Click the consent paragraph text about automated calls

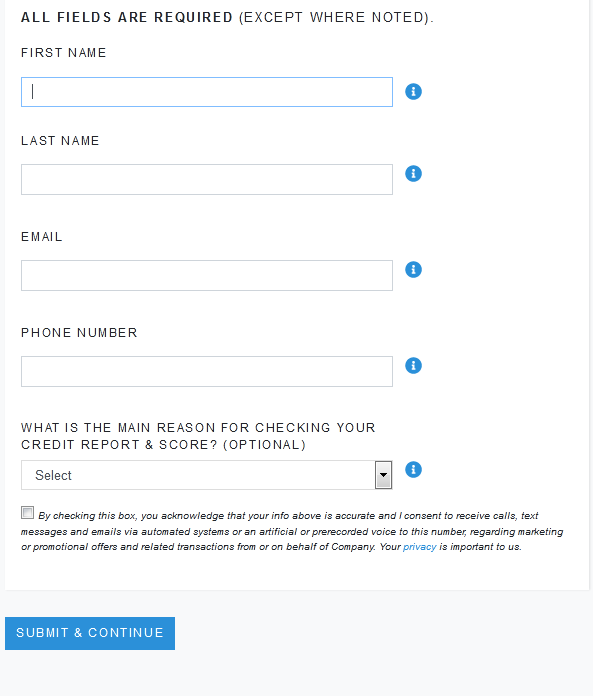point(292,531)
